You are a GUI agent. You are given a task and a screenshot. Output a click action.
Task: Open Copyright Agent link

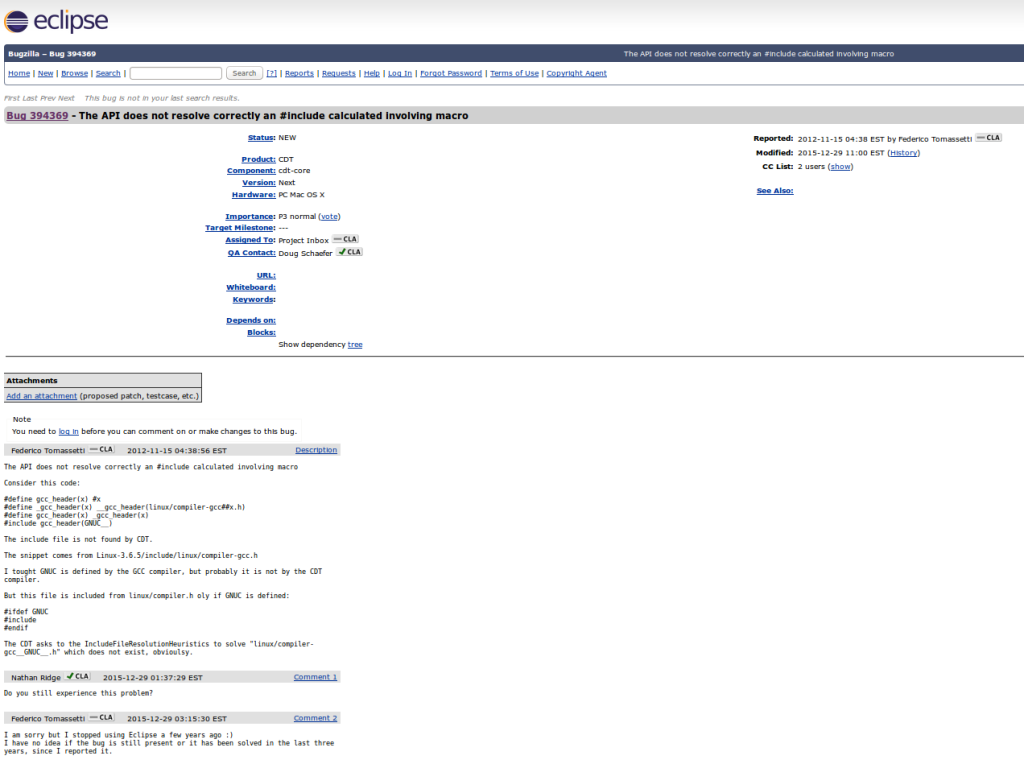(576, 73)
